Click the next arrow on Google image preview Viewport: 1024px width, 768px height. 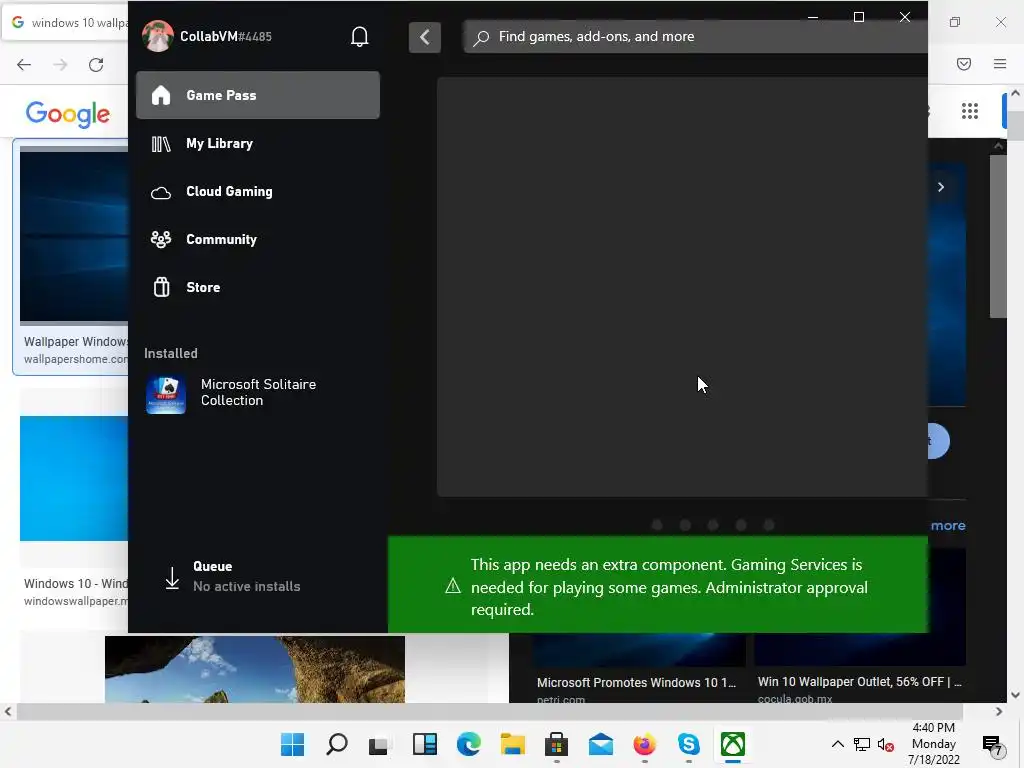coord(941,187)
